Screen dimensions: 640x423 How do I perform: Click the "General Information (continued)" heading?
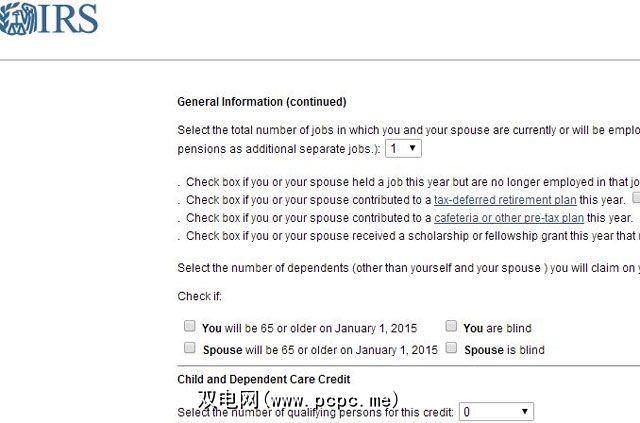pyautogui.click(x=262, y=102)
